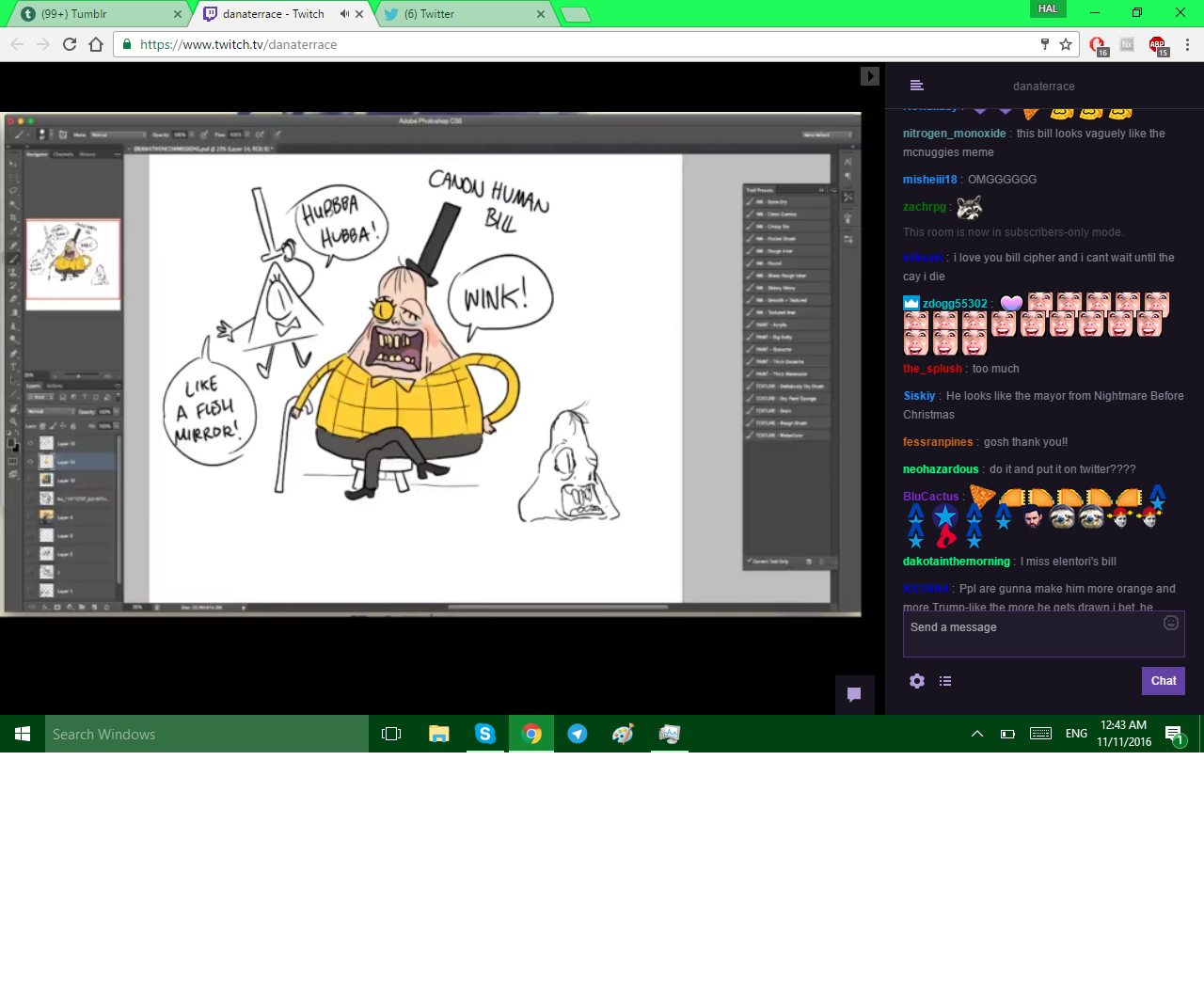Screen dimensions: 1204x998
Task: Open the Adblock Plus ABP extension
Action: tap(1158, 45)
